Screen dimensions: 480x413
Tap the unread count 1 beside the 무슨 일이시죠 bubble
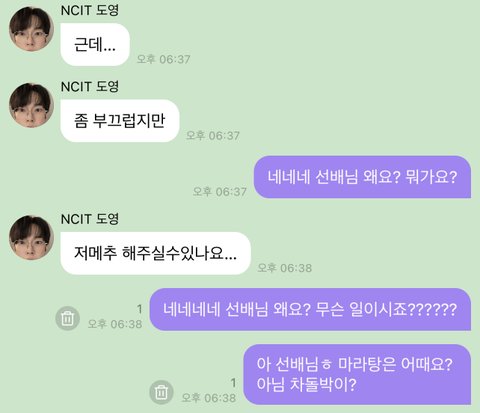click(140, 309)
